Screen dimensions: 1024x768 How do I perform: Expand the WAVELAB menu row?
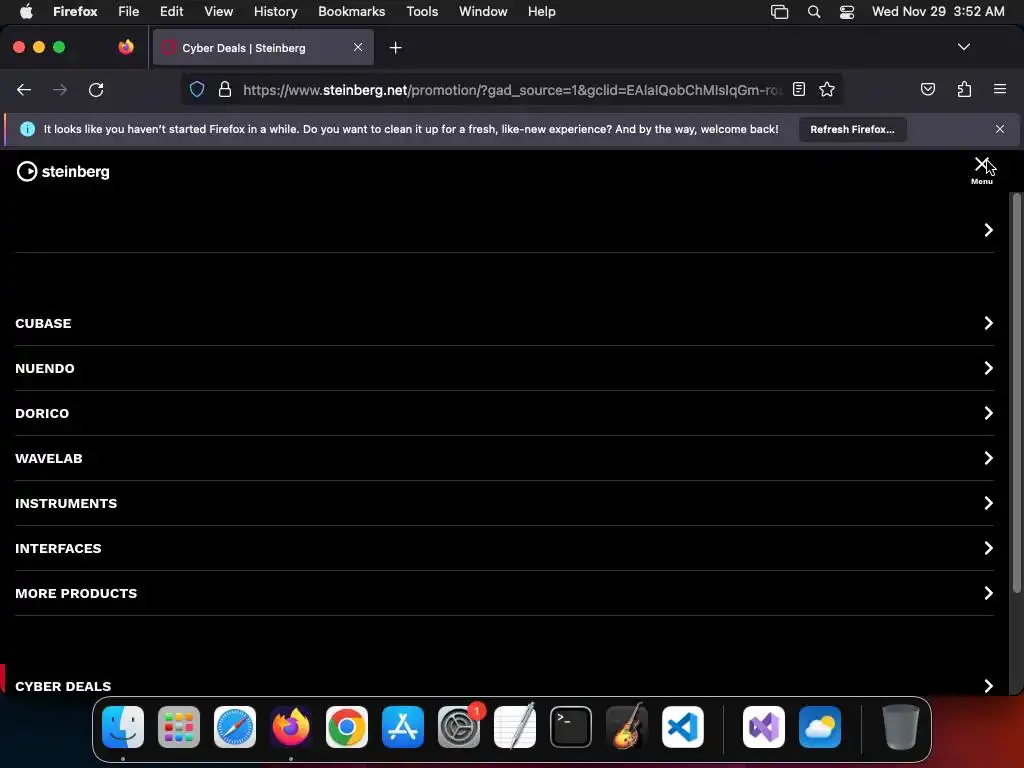pyautogui.click(x=504, y=458)
